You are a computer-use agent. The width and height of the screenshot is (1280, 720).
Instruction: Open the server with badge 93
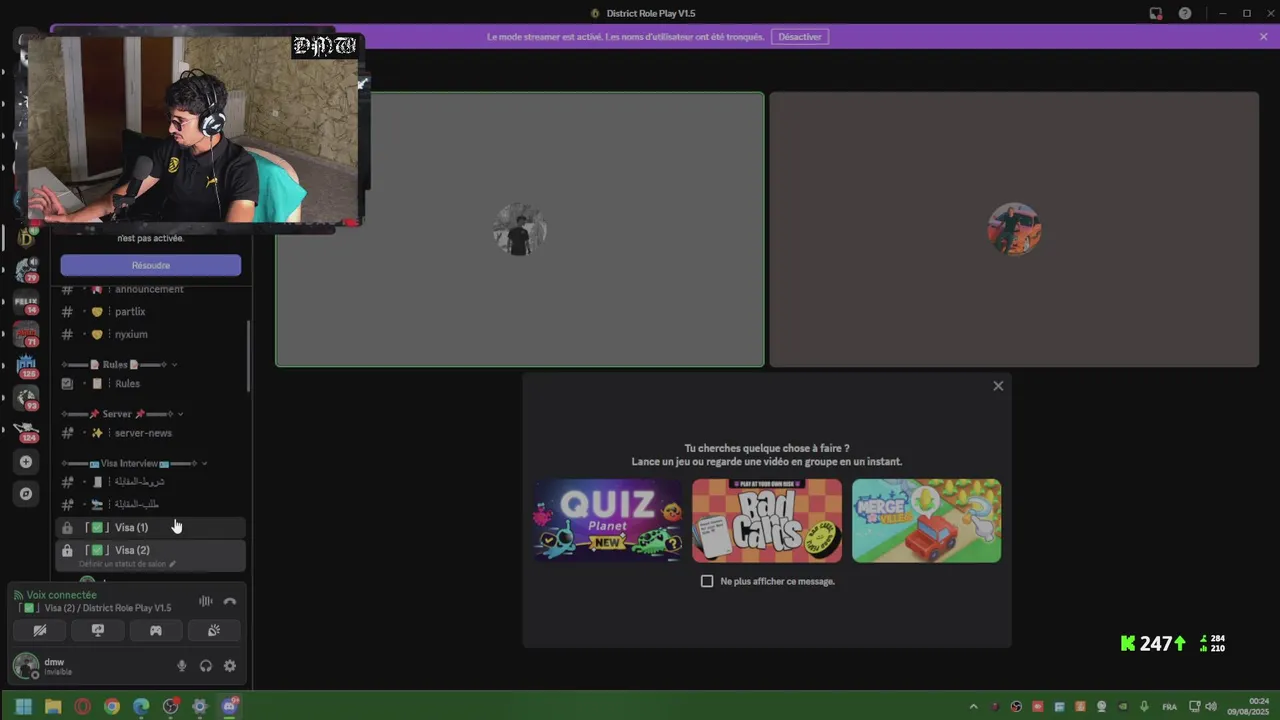[x=27, y=398]
